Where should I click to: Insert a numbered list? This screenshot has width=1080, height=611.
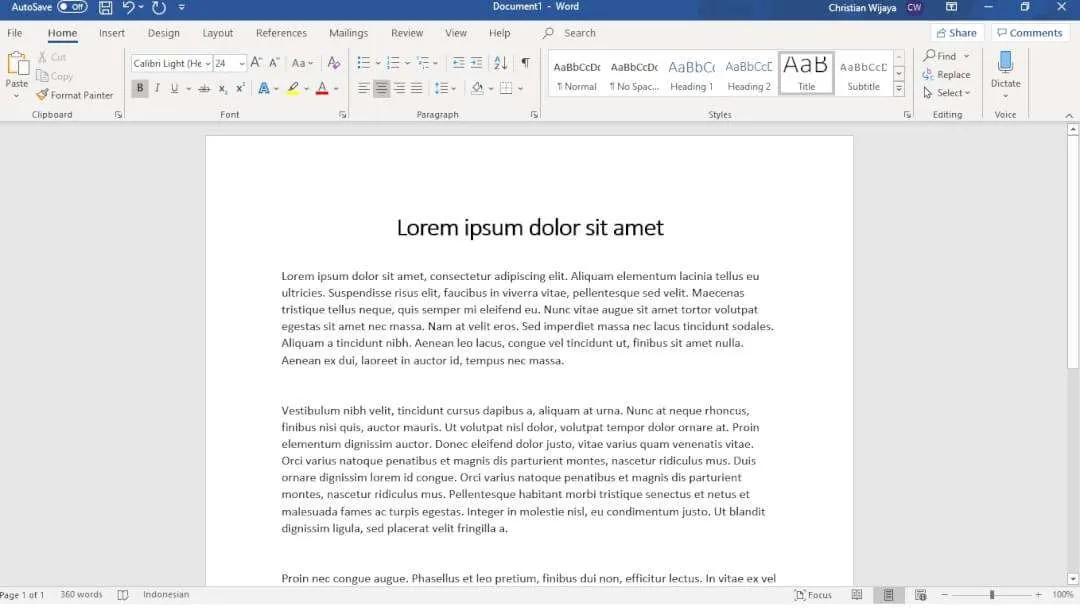pyautogui.click(x=393, y=63)
